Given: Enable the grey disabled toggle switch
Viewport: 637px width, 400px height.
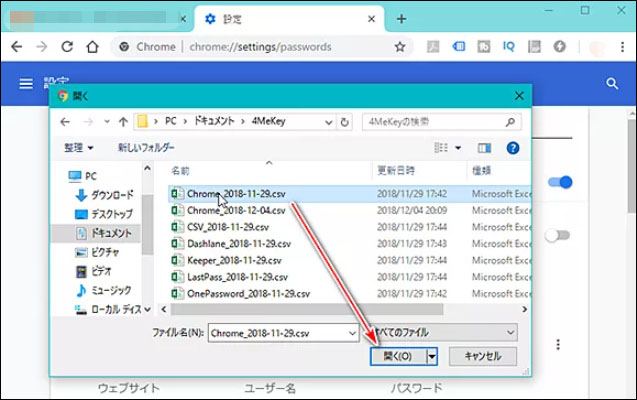Looking at the screenshot, I should tap(557, 236).
